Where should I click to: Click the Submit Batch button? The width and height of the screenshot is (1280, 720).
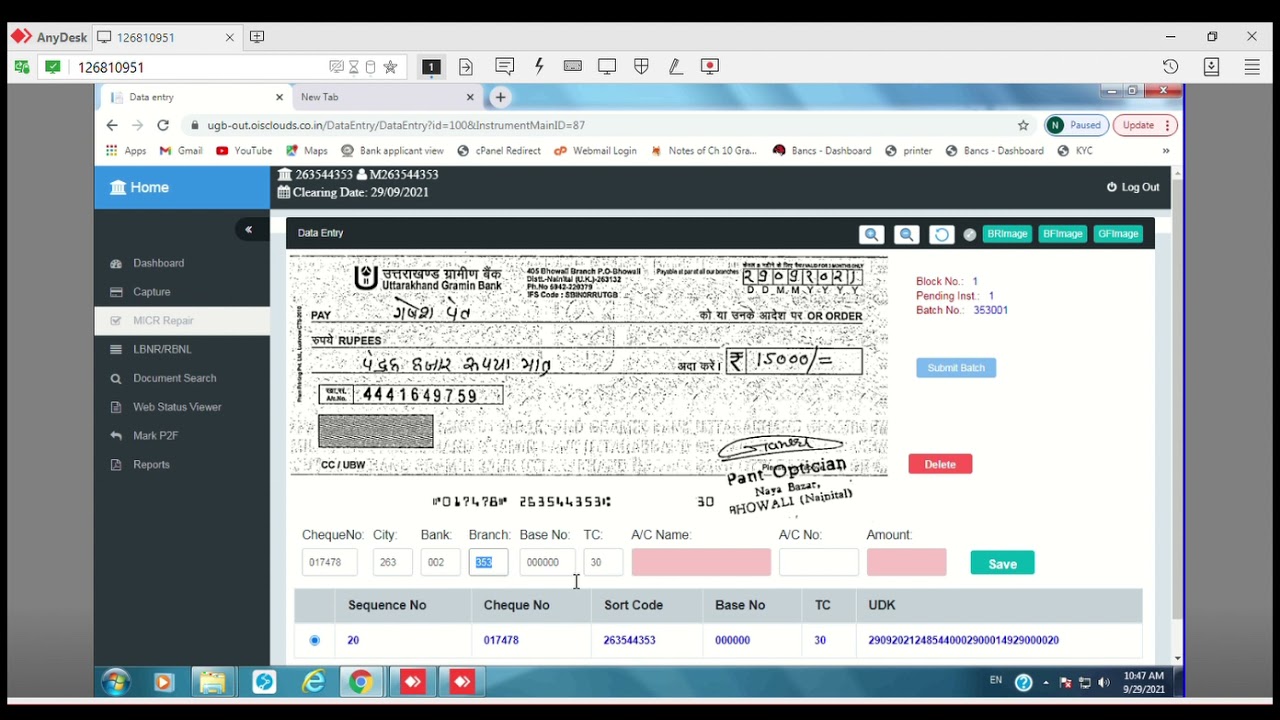(956, 368)
